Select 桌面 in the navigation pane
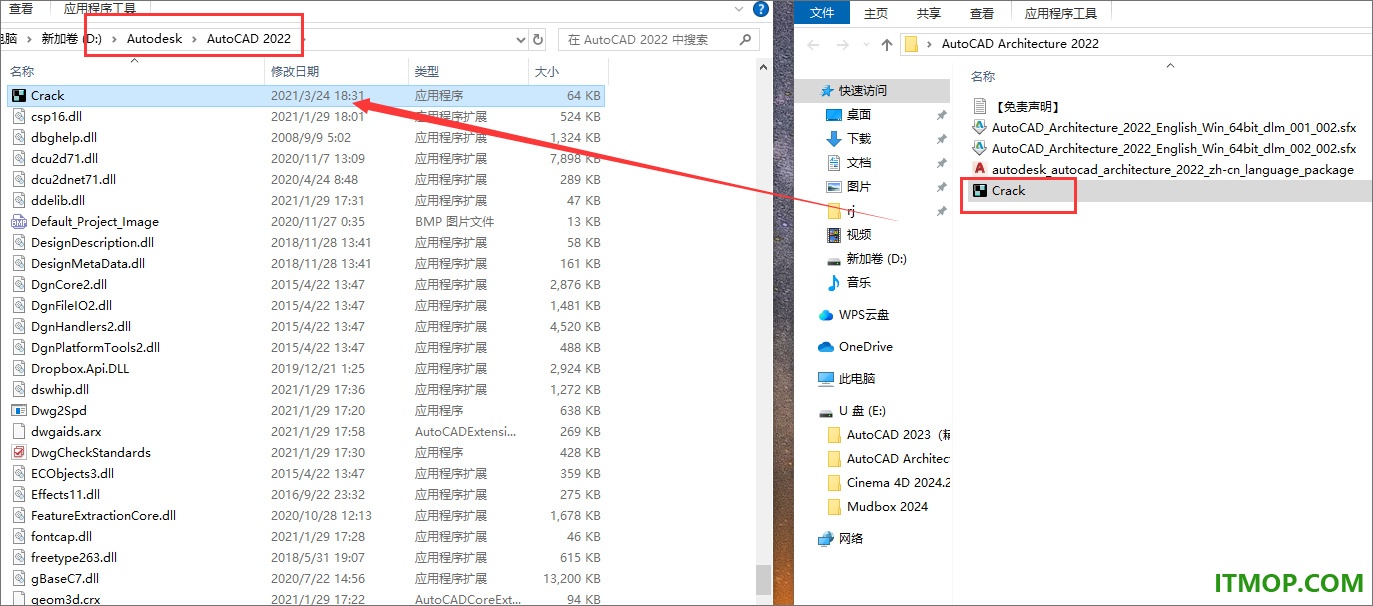1373x606 pixels. point(858,115)
